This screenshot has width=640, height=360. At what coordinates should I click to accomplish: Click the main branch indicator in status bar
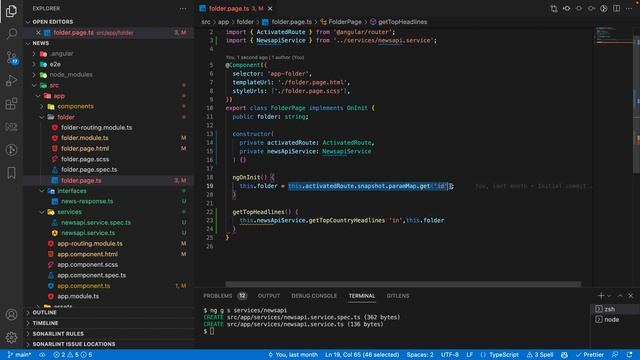19,355
